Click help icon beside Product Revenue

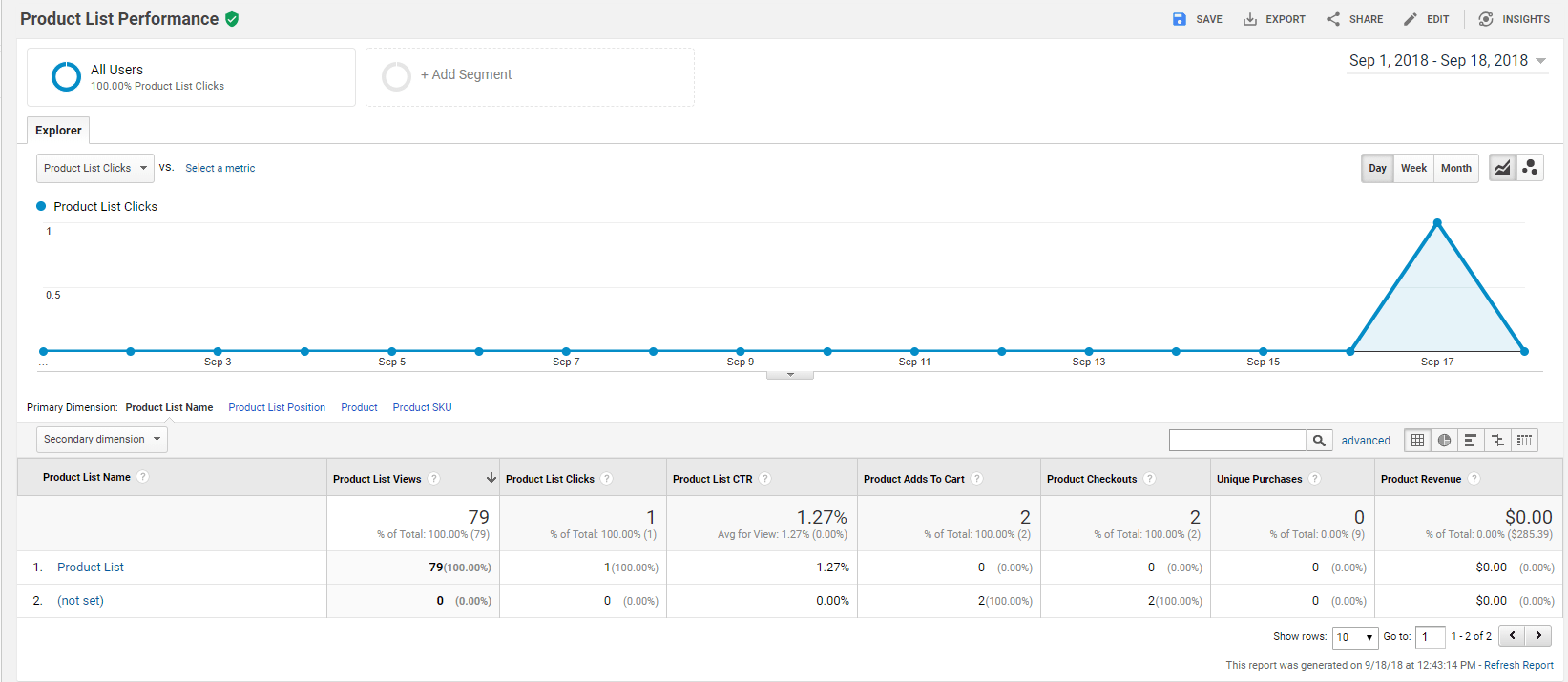1474,479
